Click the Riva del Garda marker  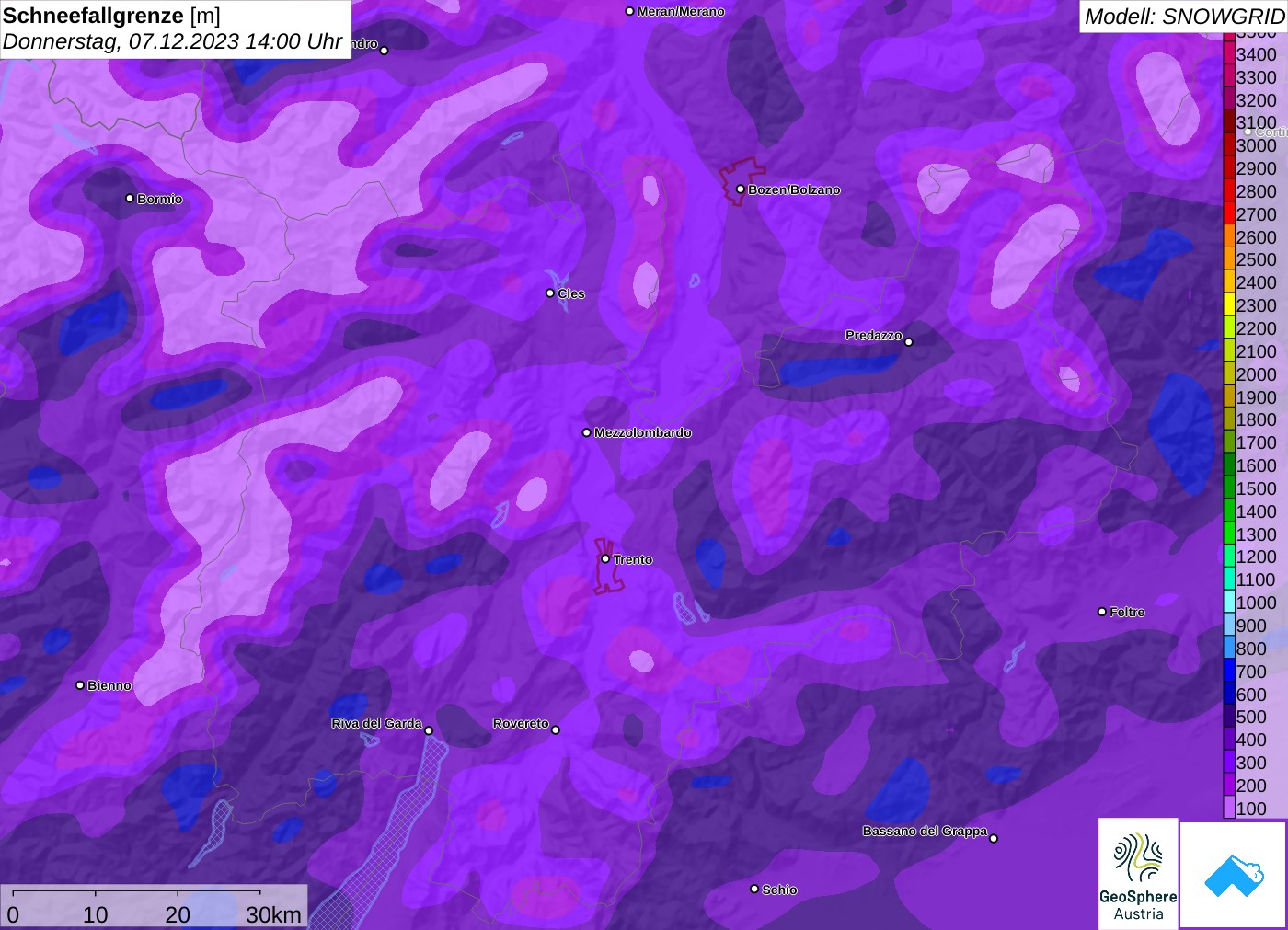[x=429, y=730]
